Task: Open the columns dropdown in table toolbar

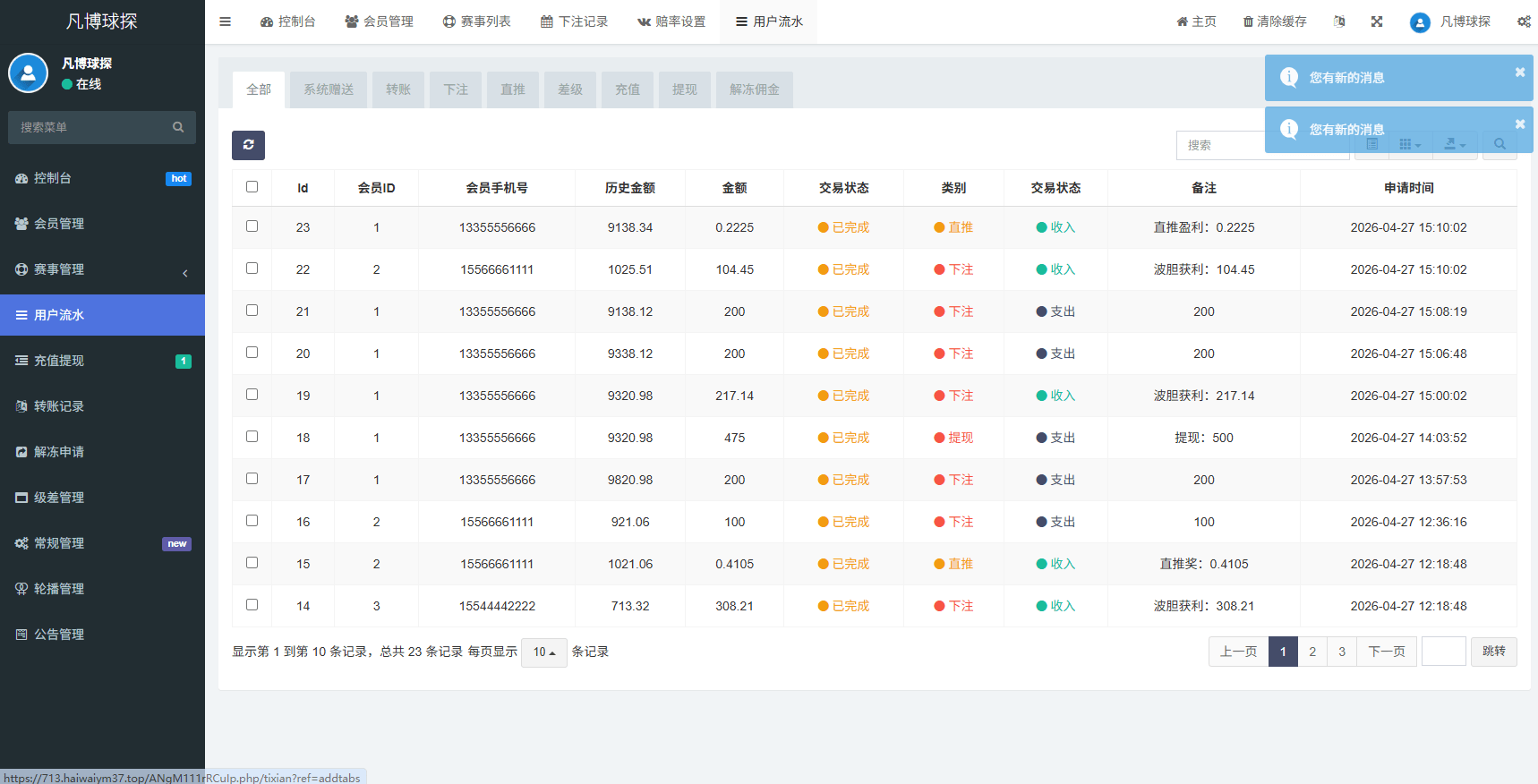Action: click(1410, 144)
